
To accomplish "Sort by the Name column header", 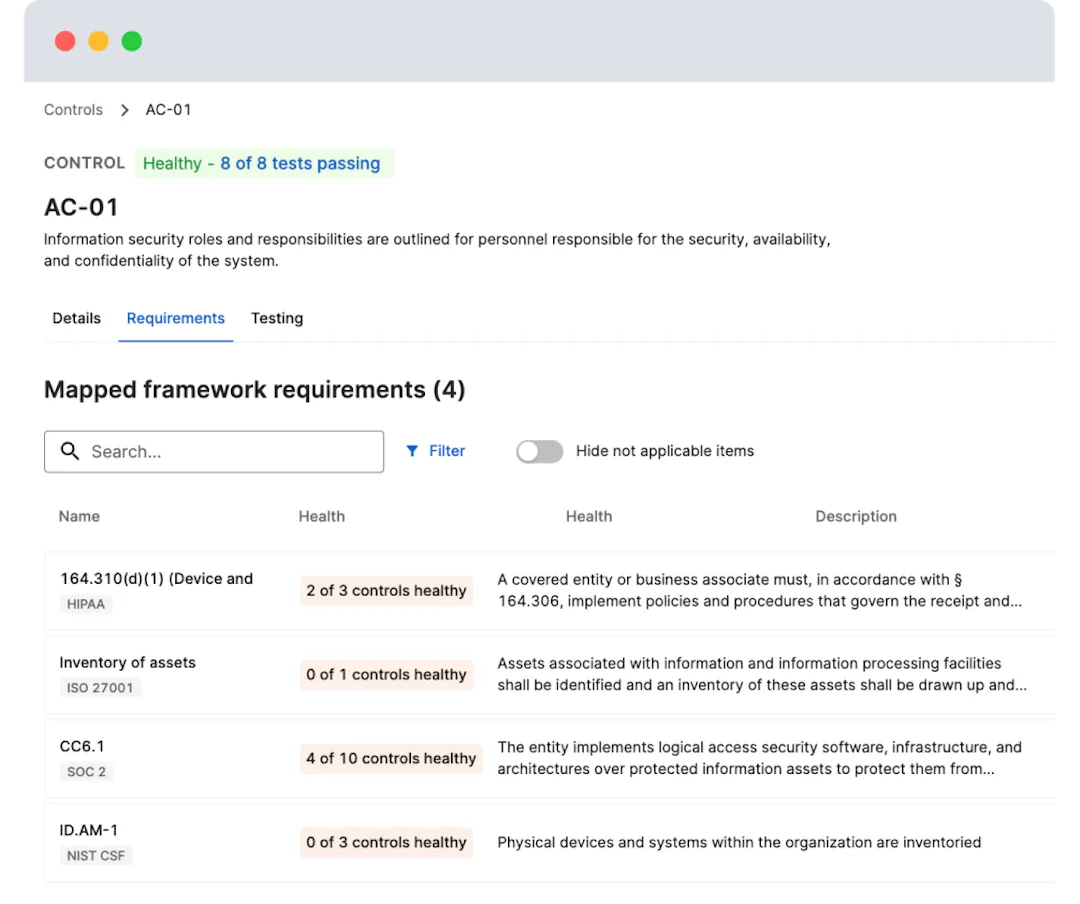I will pyautogui.click(x=79, y=516).
